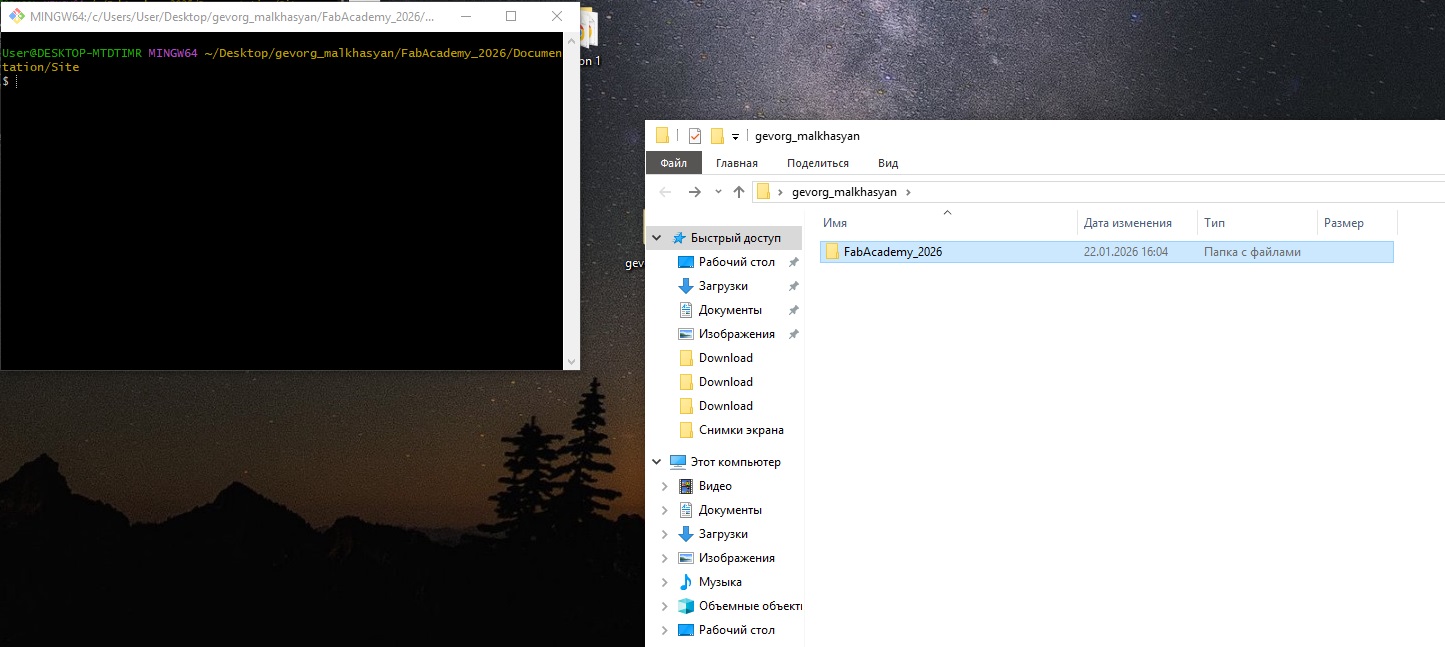Image resolution: width=1445 pixels, height=647 pixels.
Task: Expand the Объемные объекты node arrow
Action: click(665, 606)
